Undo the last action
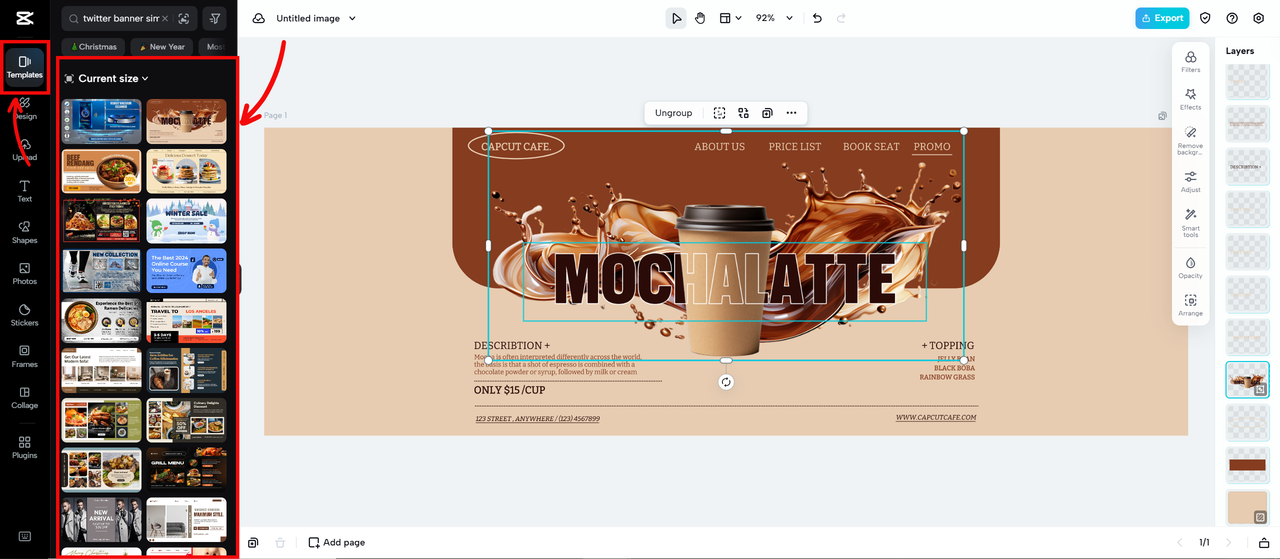Image resolution: width=1280 pixels, height=559 pixels. tap(817, 18)
